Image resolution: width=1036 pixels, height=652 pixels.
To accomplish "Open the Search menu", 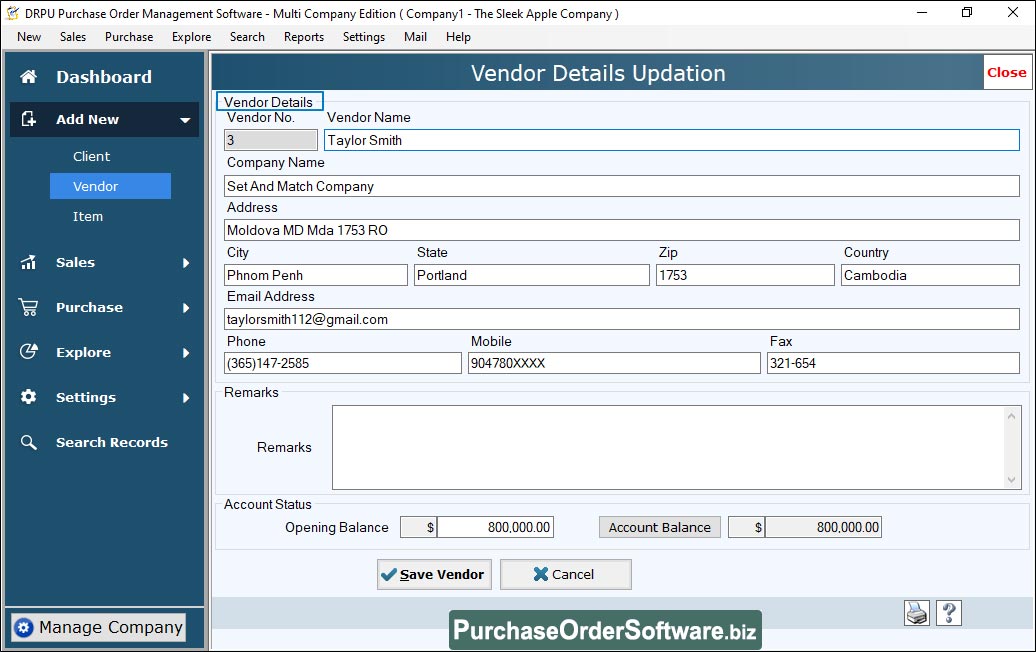I will [x=247, y=37].
